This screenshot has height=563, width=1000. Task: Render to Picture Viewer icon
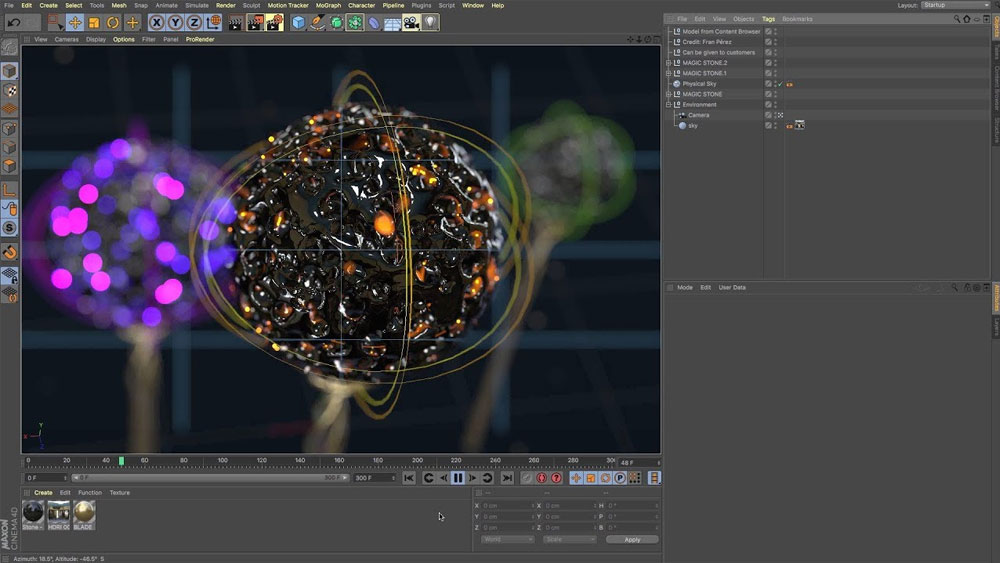point(255,22)
